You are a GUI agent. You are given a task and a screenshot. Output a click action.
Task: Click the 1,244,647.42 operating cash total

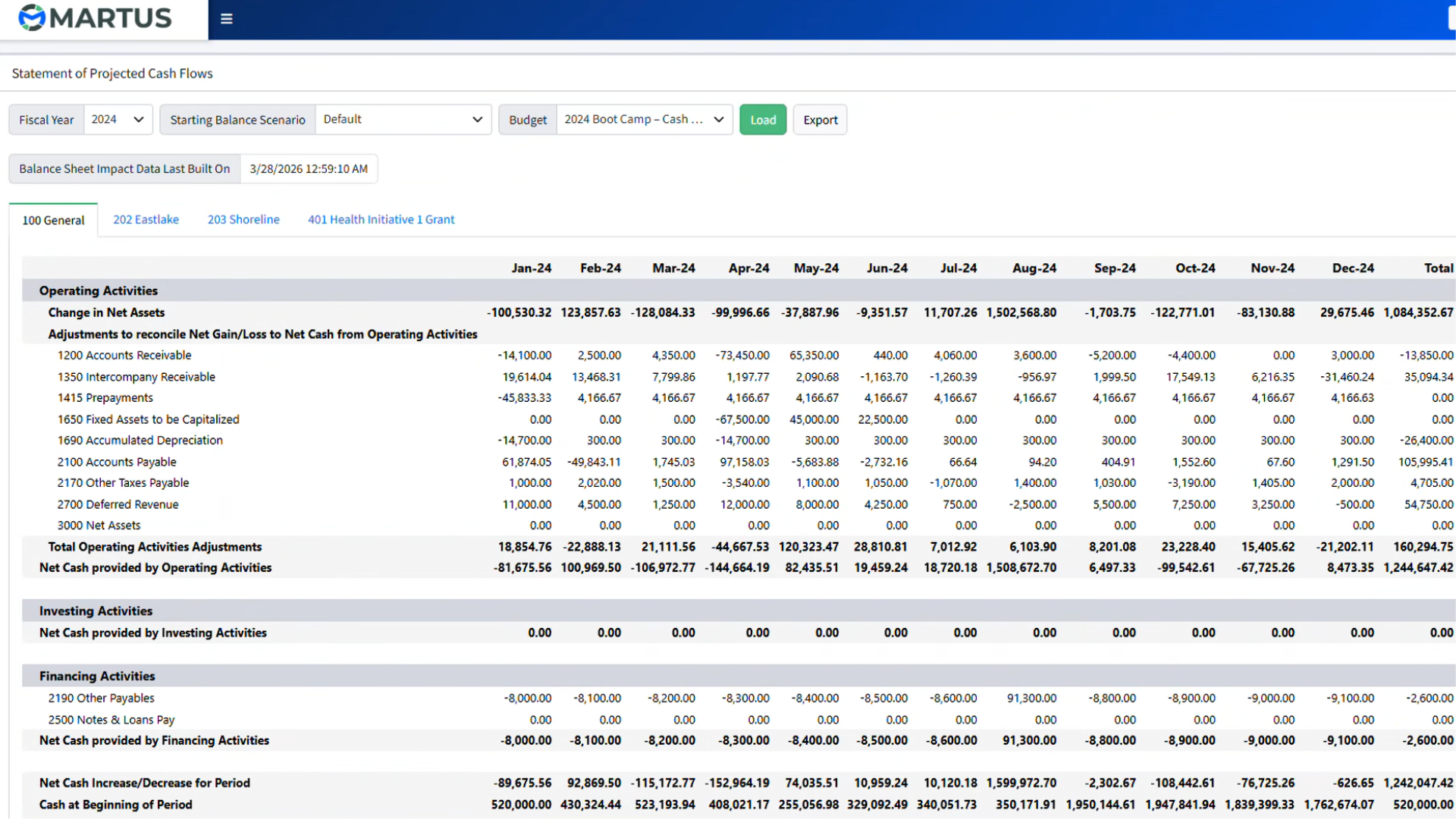point(1418,568)
